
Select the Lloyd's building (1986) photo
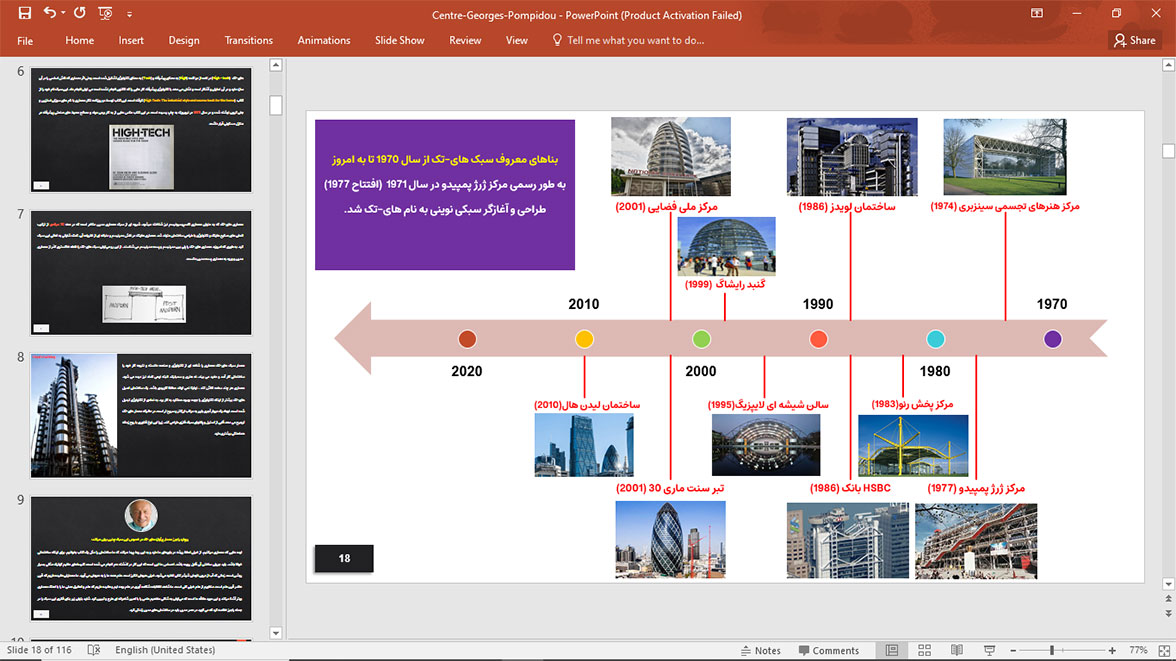point(852,157)
